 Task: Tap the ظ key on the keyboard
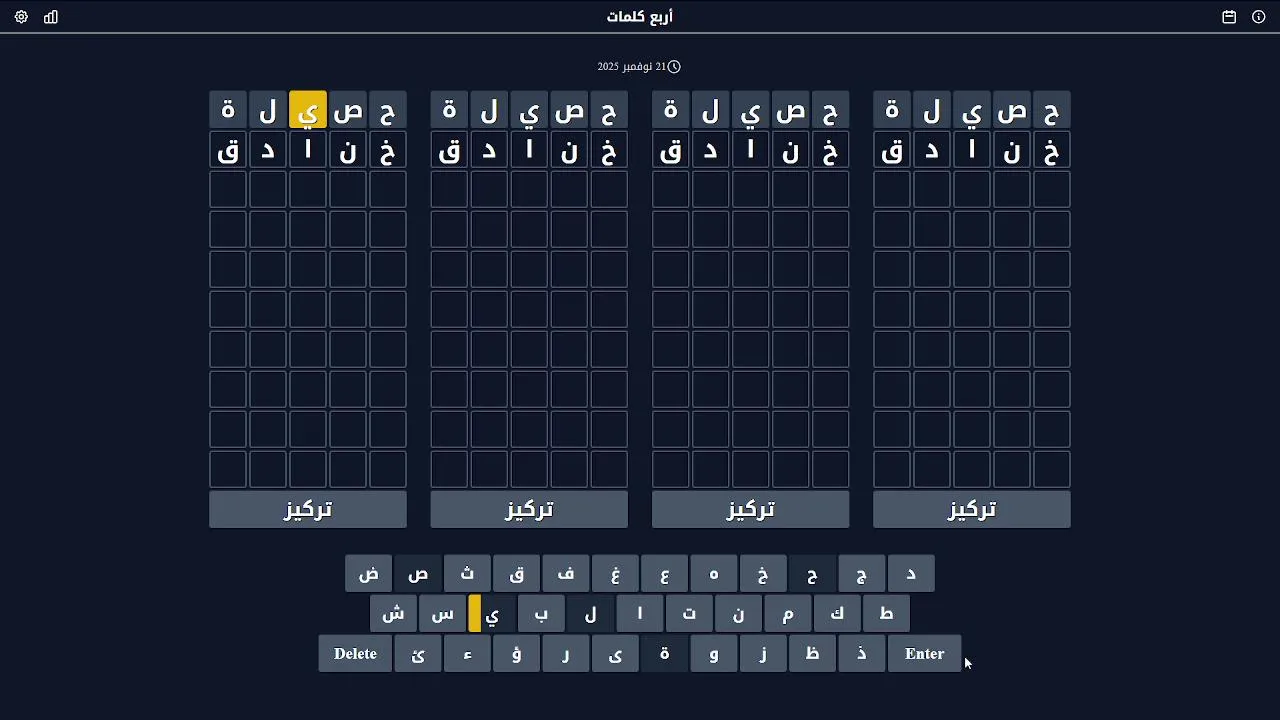[812, 654]
